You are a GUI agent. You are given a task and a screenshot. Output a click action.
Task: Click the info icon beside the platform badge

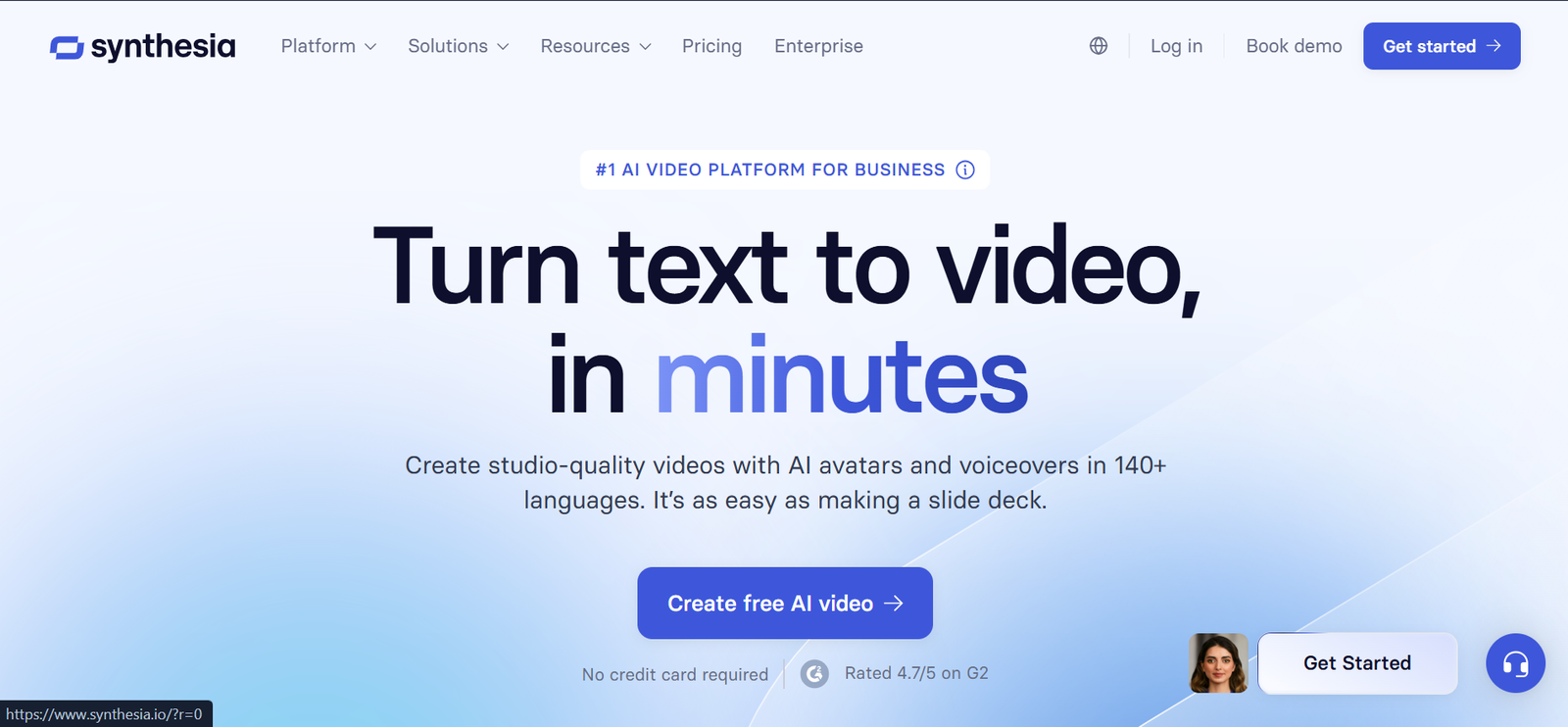click(965, 170)
